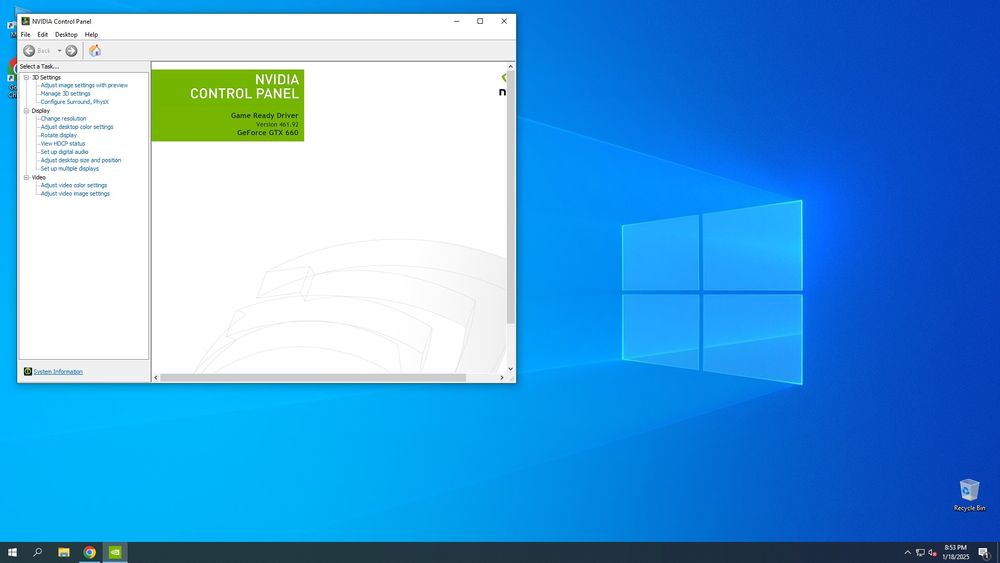Open the Home icon in toolbar
Screen dimensions: 1000x563
[94, 50]
